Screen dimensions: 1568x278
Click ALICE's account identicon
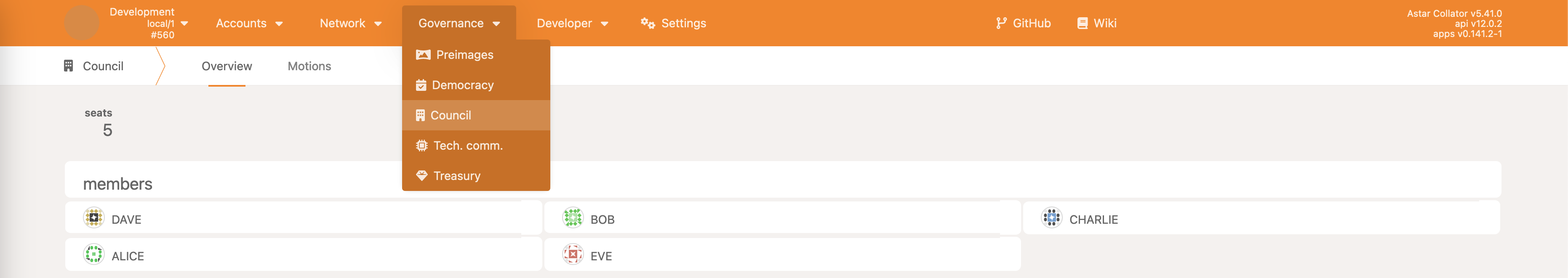point(94,254)
